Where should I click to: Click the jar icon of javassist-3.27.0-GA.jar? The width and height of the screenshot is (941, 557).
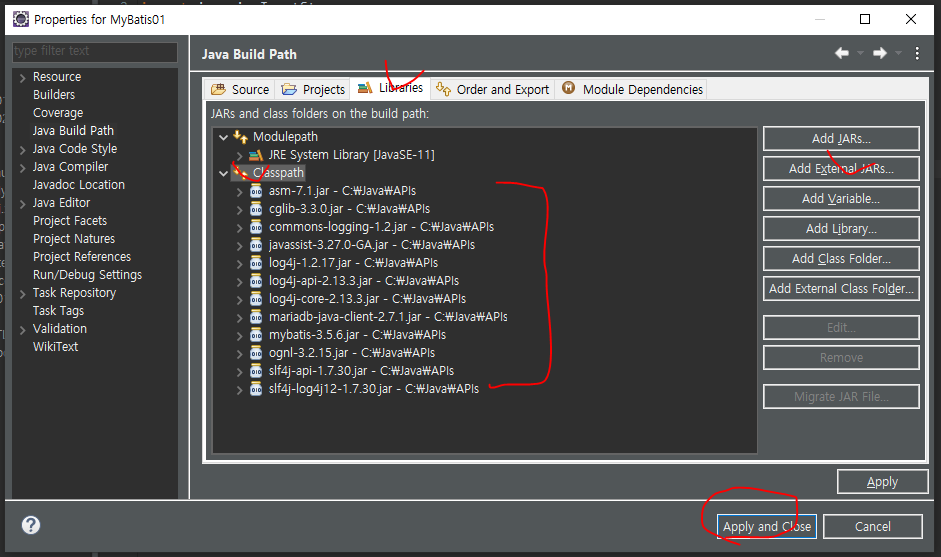point(256,245)
